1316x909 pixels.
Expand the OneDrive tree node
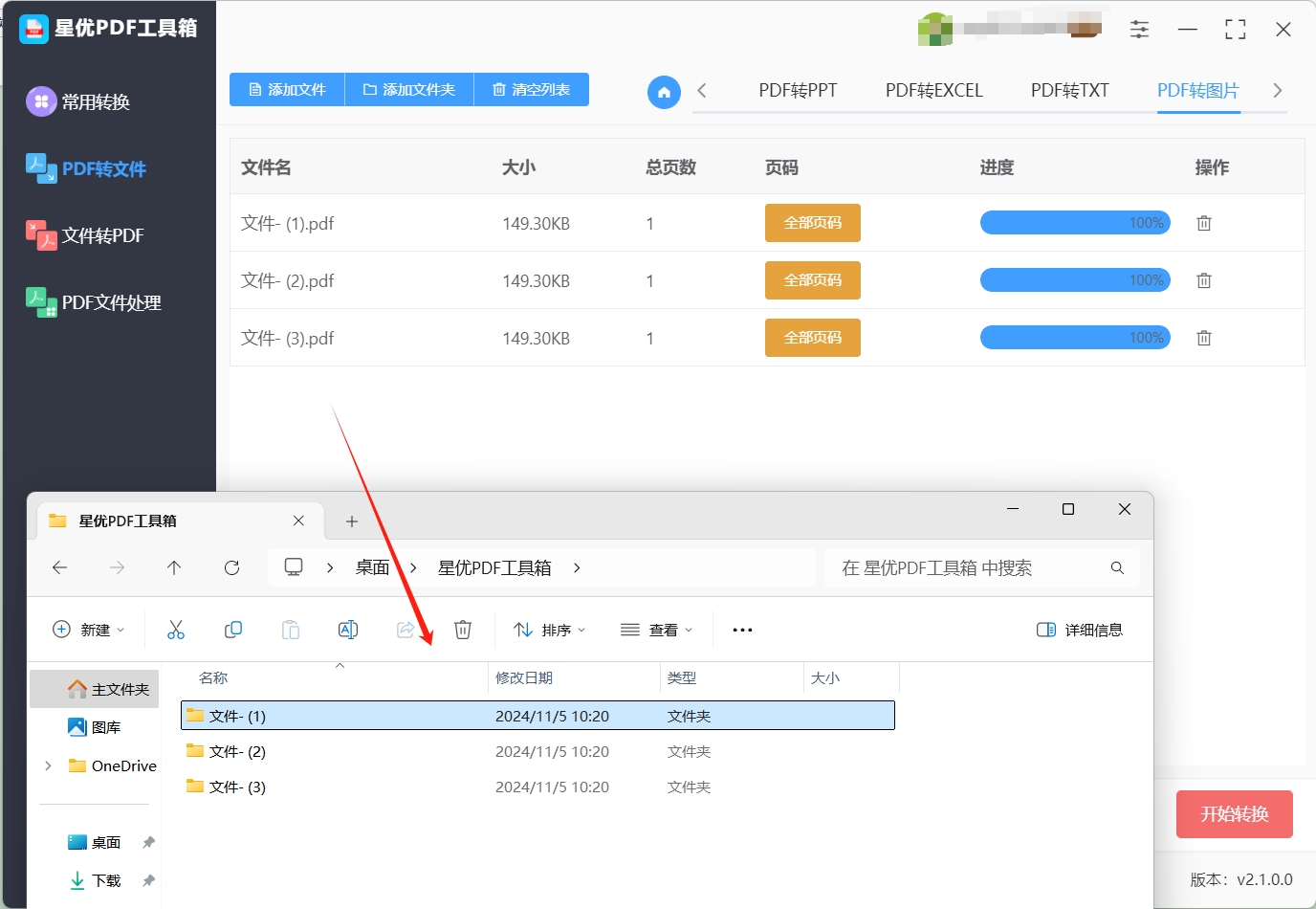pos(48,765)
